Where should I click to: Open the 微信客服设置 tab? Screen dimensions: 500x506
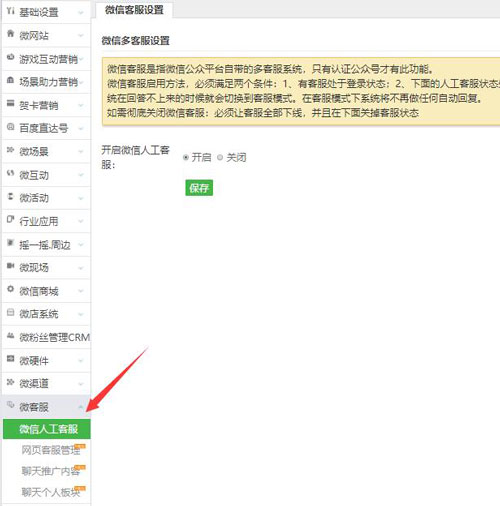tap(134, 10)
